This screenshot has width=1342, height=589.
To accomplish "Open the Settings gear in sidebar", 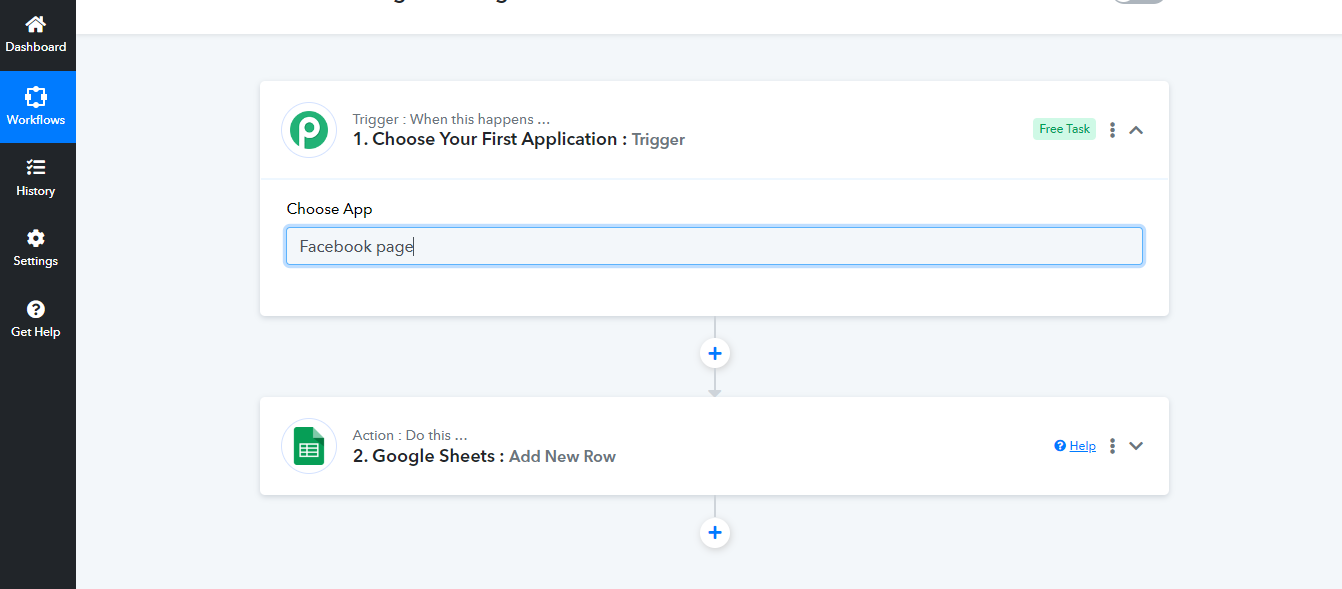I will 36,248.
